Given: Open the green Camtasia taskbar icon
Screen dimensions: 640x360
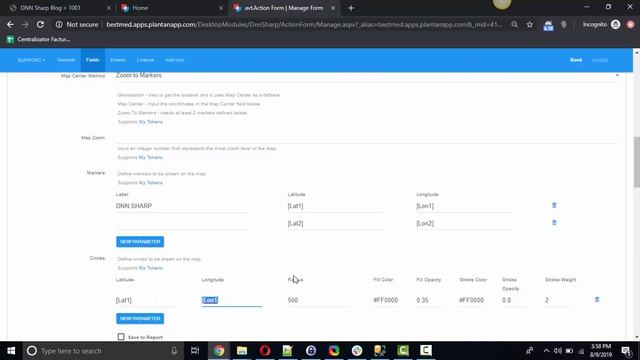Looking at the screenshot, I should click(403, 351).
